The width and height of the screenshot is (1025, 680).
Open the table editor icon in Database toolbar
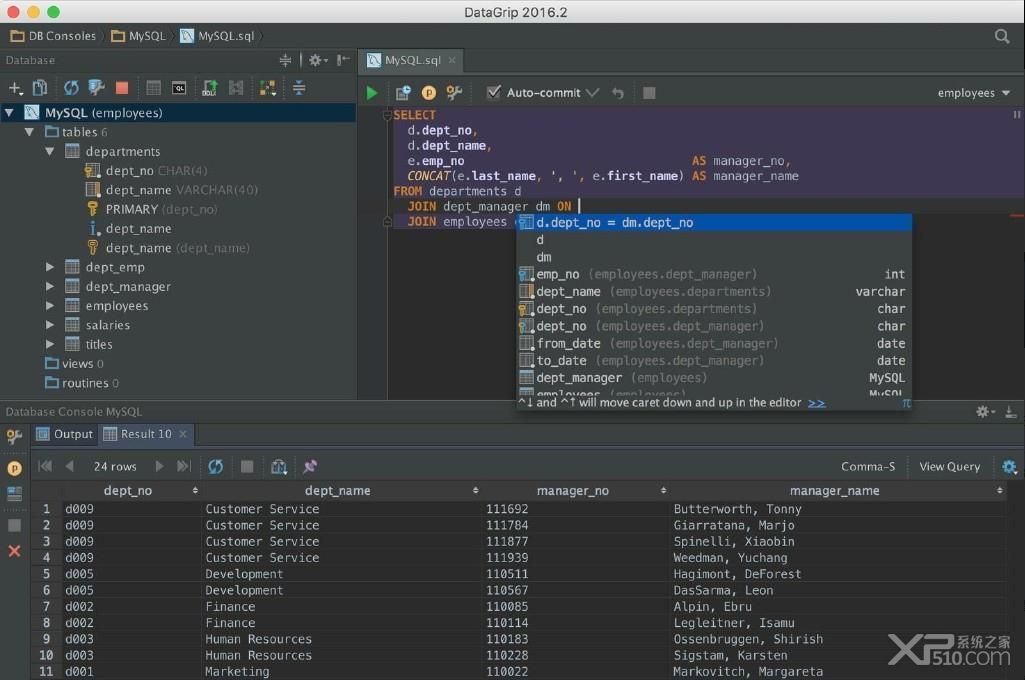click(154, 88)
